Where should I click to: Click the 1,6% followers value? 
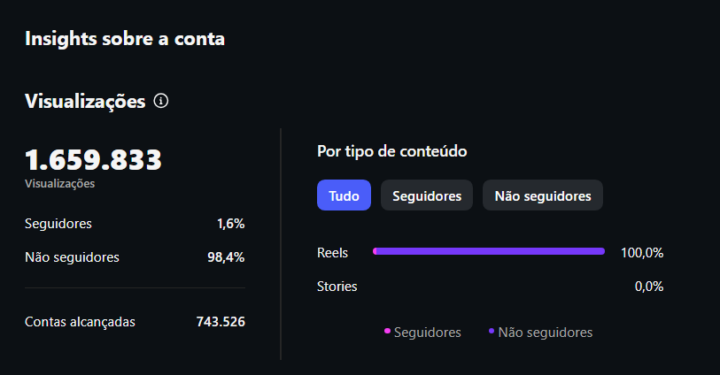(x=231, y=224)
